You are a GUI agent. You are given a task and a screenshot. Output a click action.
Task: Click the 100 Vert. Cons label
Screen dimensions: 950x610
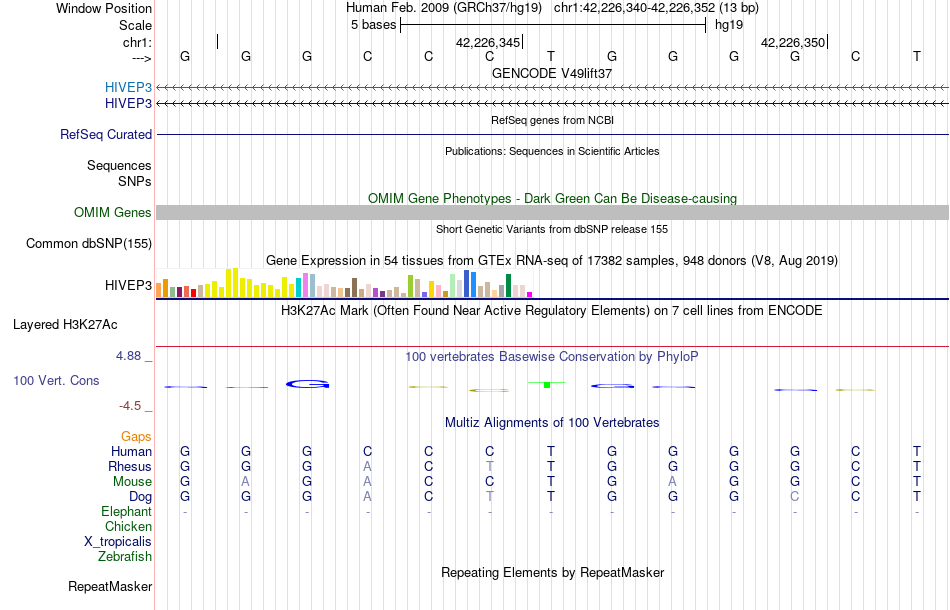pyautogui.click(x=56, y=380)
